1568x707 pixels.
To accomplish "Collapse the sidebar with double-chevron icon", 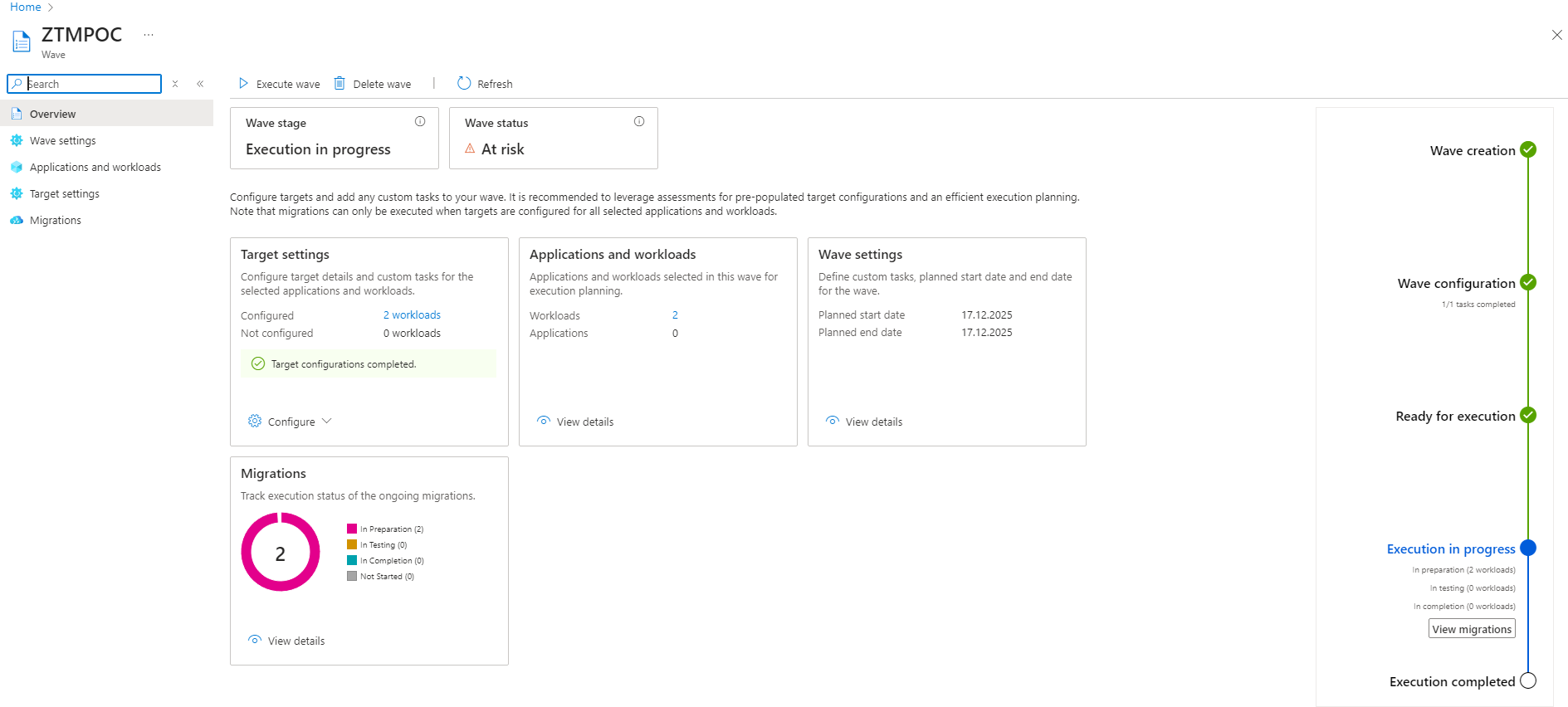I will (x=200, y=84).
